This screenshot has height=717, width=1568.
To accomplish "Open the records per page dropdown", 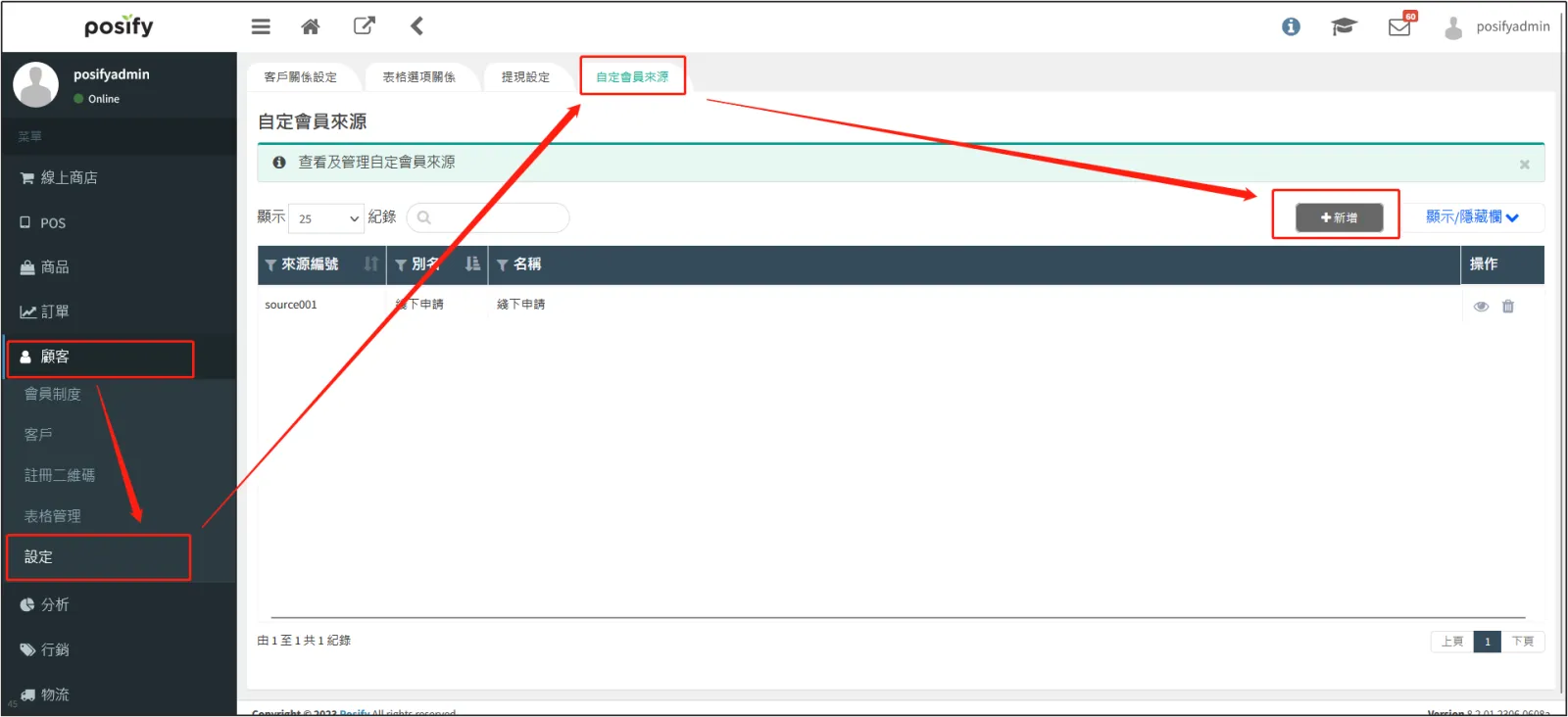I will point(326,218).
